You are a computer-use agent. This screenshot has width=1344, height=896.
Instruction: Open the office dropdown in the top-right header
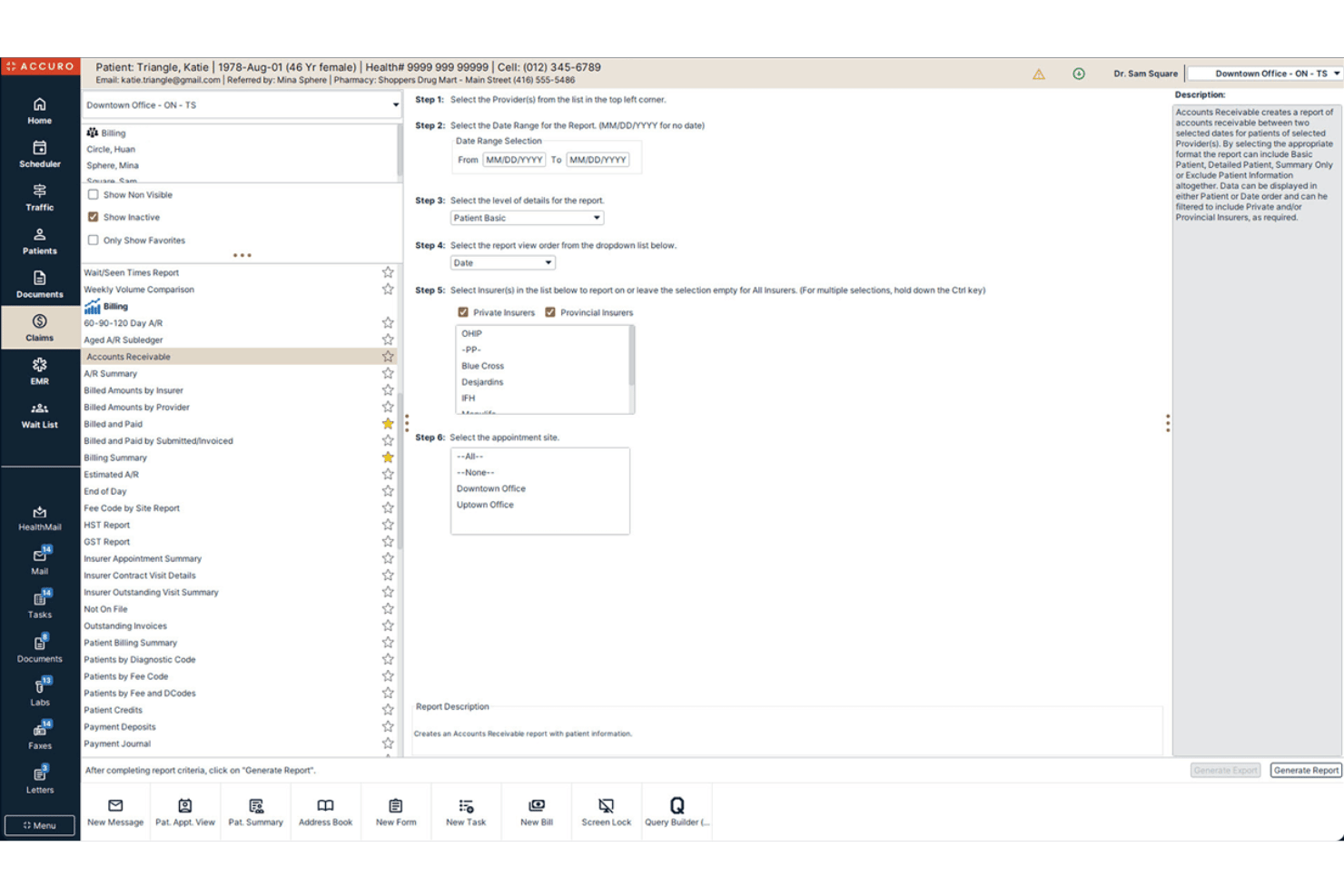1265,74
